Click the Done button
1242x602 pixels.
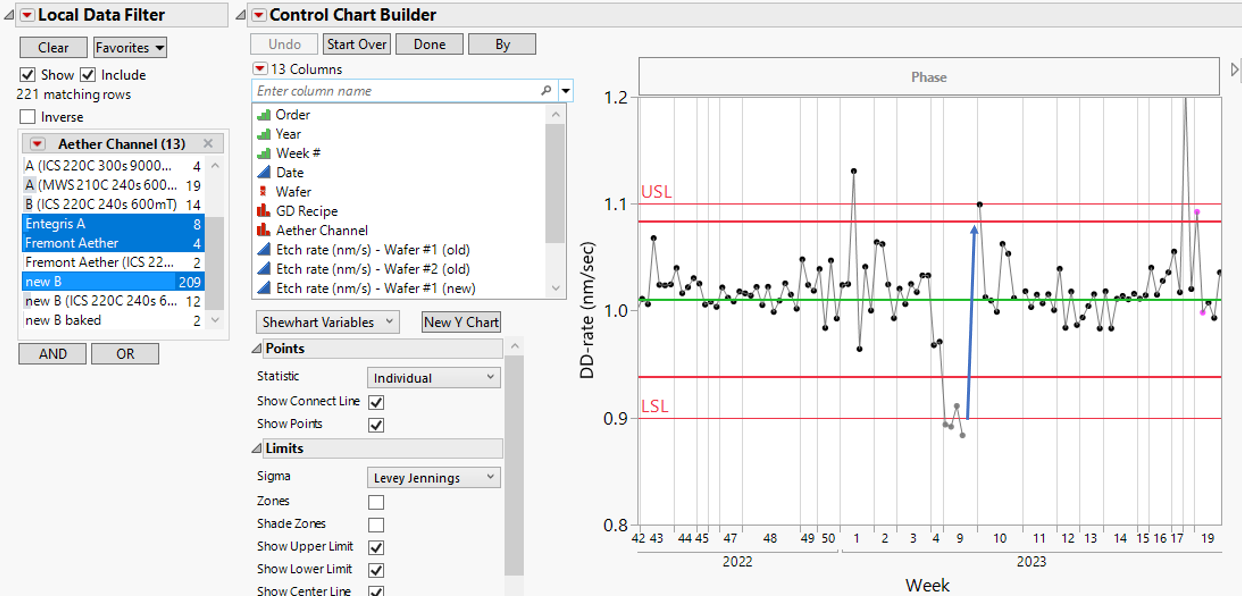pyautogui.click(x=429, y=43)
